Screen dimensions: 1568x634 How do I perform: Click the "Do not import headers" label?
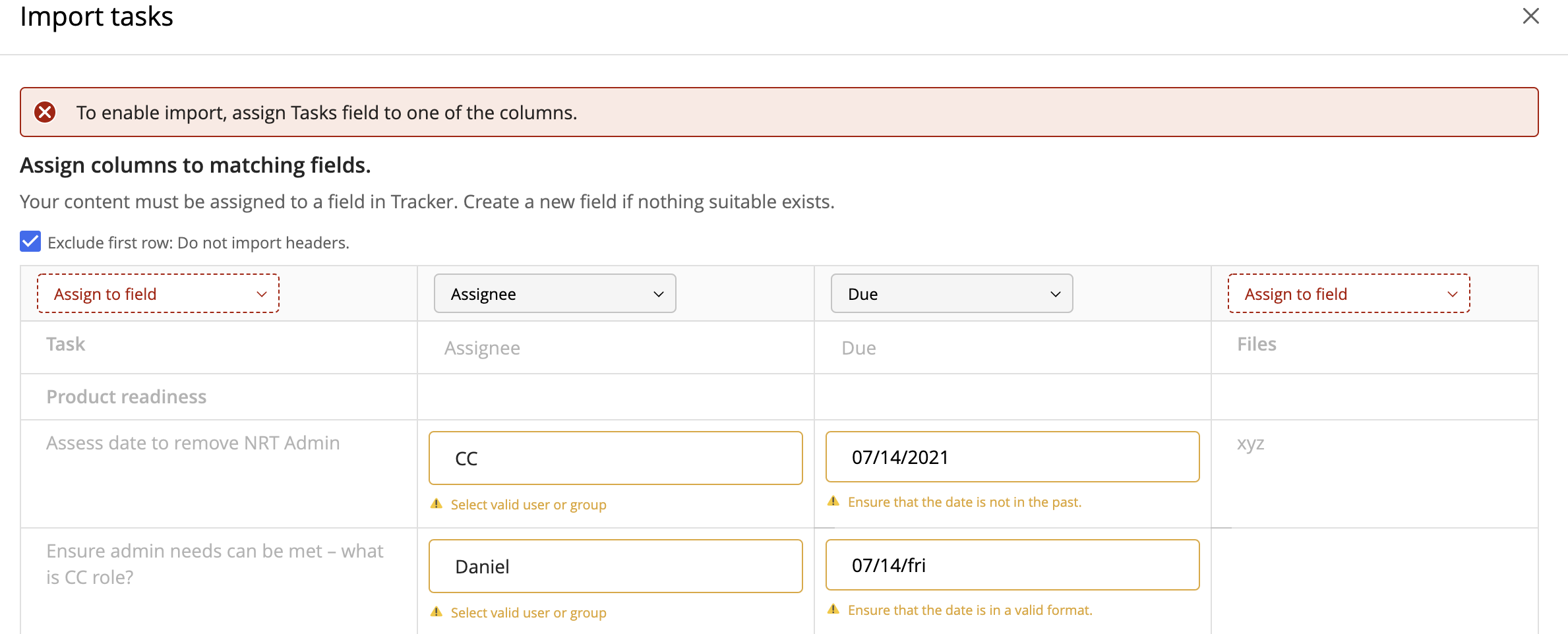pyautogui.click(x=198, y=243)
